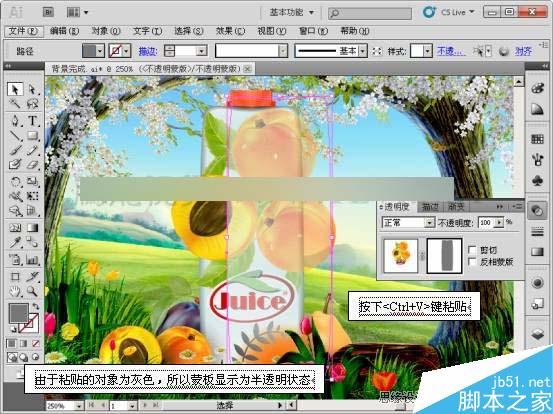Screen dimensions: 553x414
Task: Select the Direct Selection tool
Action: pos(32,89)
